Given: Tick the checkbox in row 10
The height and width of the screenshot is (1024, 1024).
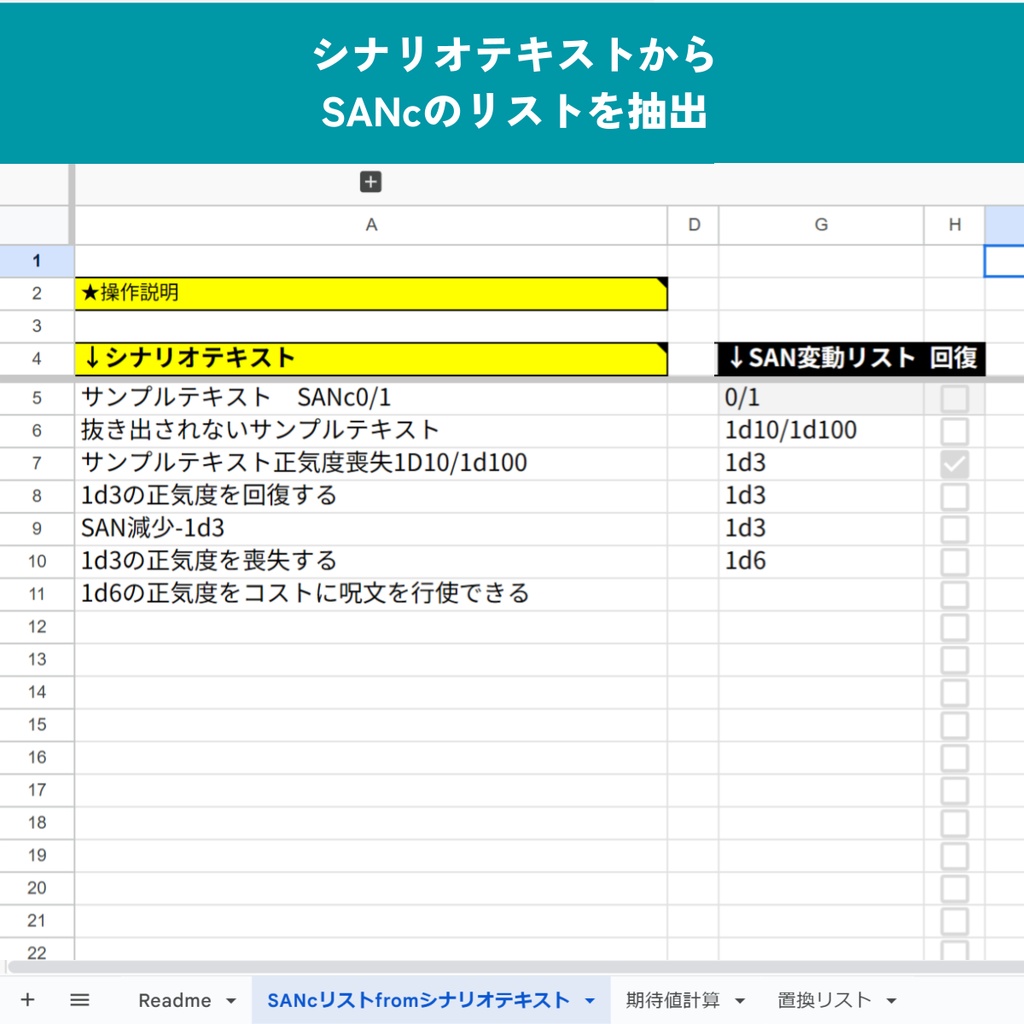Looking at the screenshot, I should pyautogui.click(x=953, y=561).
